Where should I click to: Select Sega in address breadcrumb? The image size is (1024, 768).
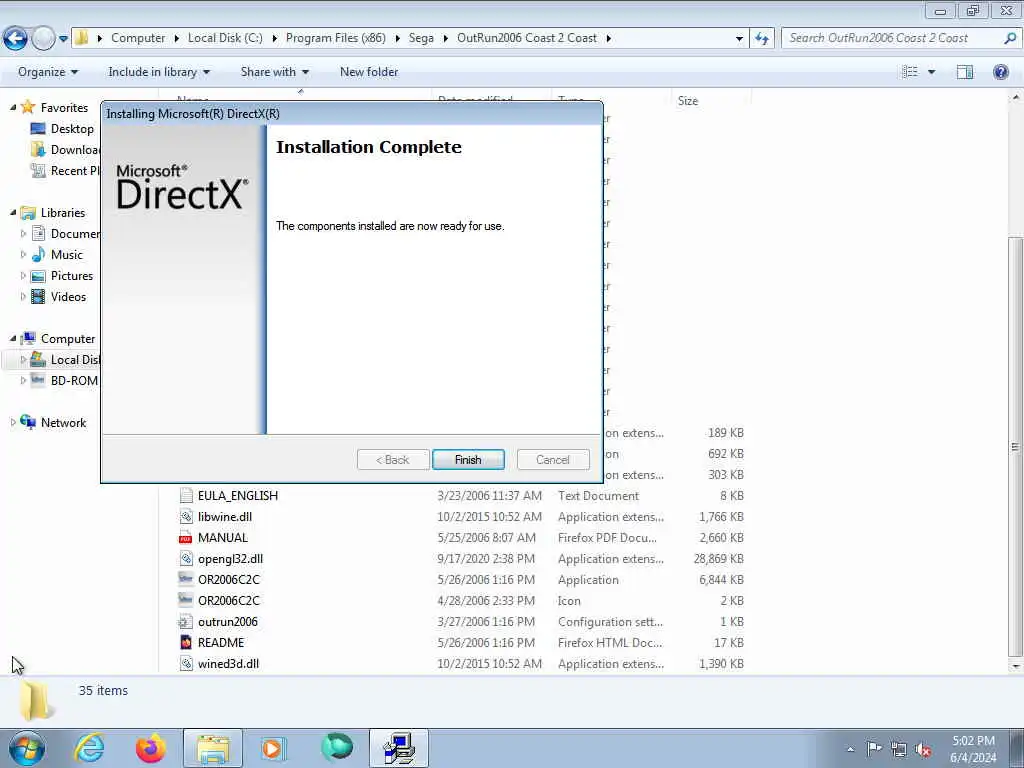coord(421,38)
